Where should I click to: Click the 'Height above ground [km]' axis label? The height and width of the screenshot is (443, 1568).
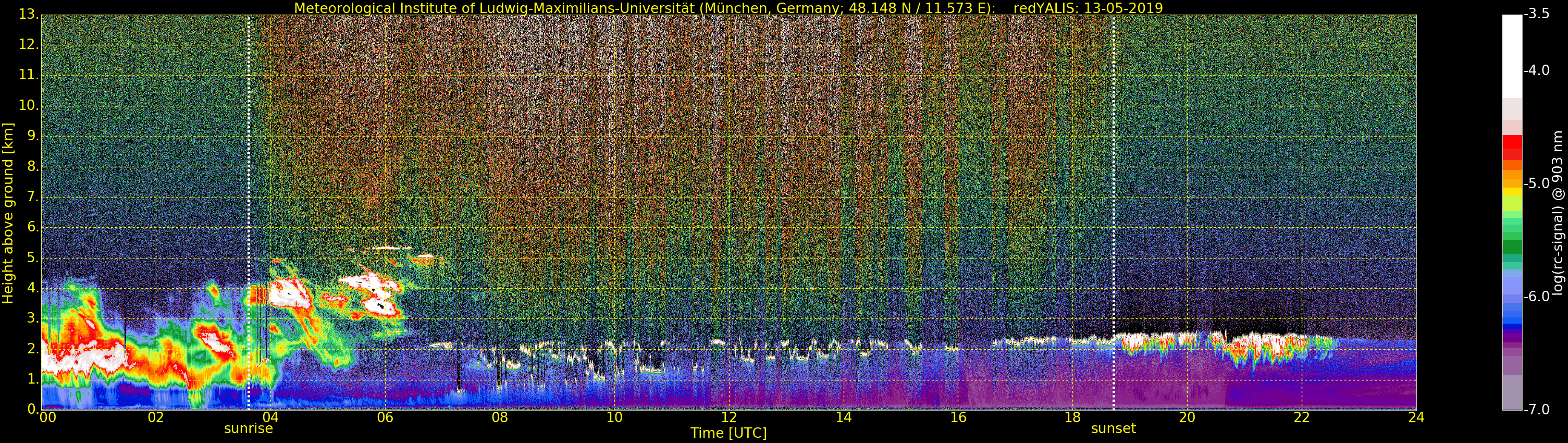8,213
